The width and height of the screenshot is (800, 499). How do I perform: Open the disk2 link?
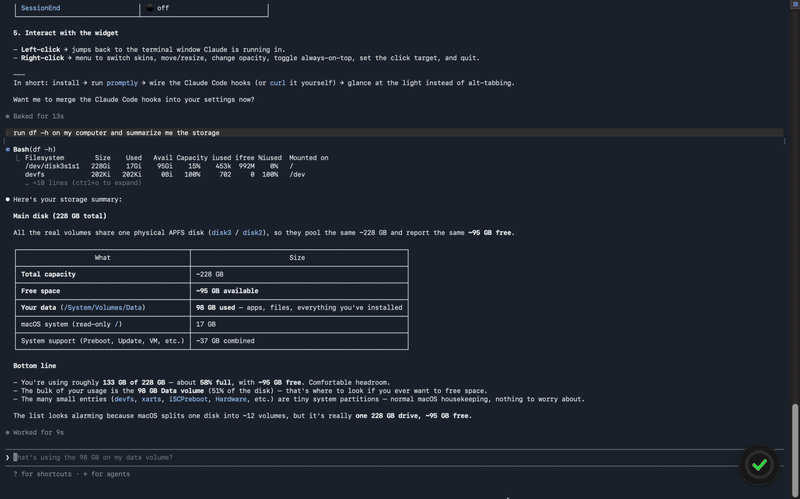[253, 233]
